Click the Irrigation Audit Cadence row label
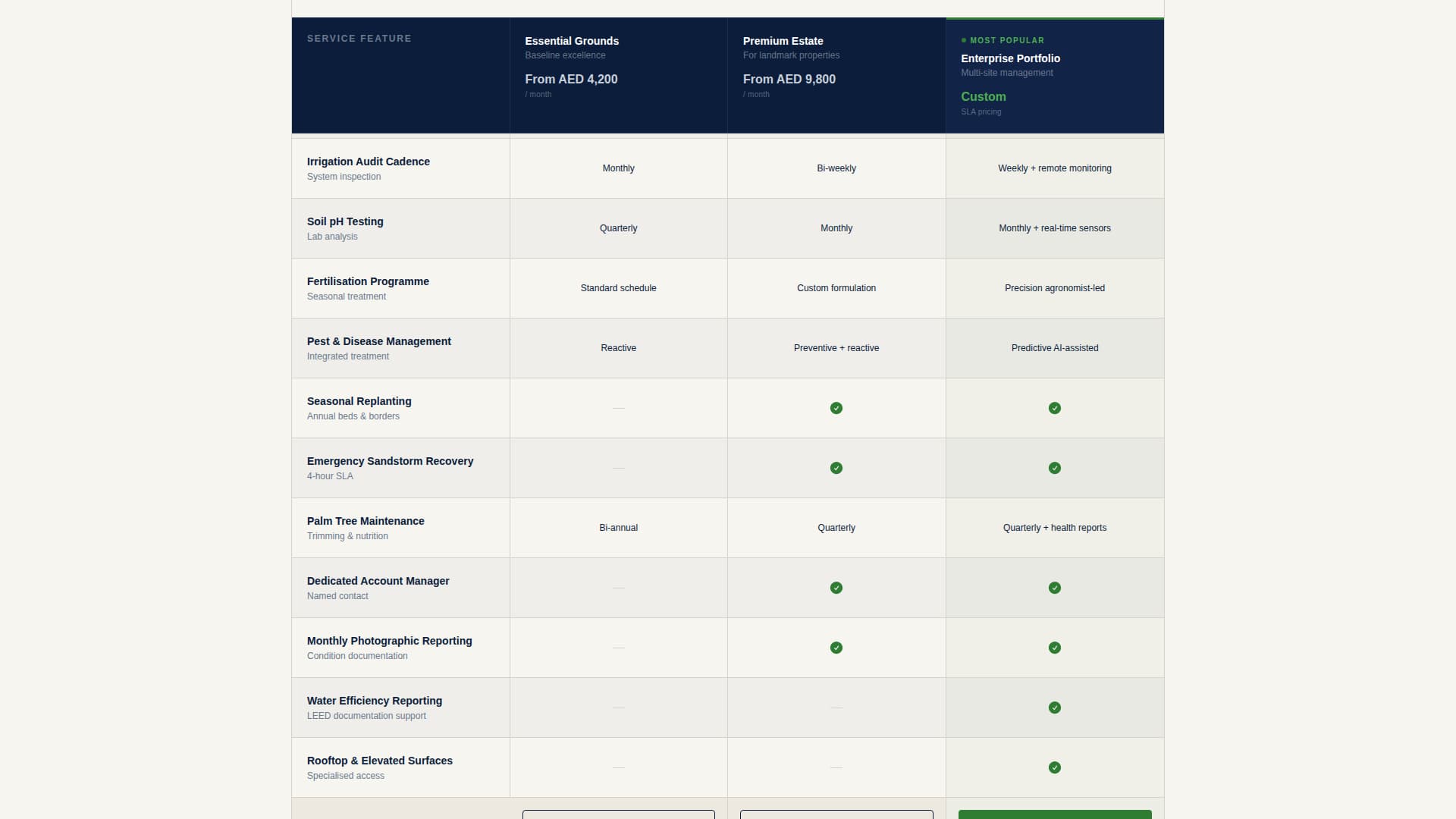Screen dimensions: 1456x819 coord(369,162)
